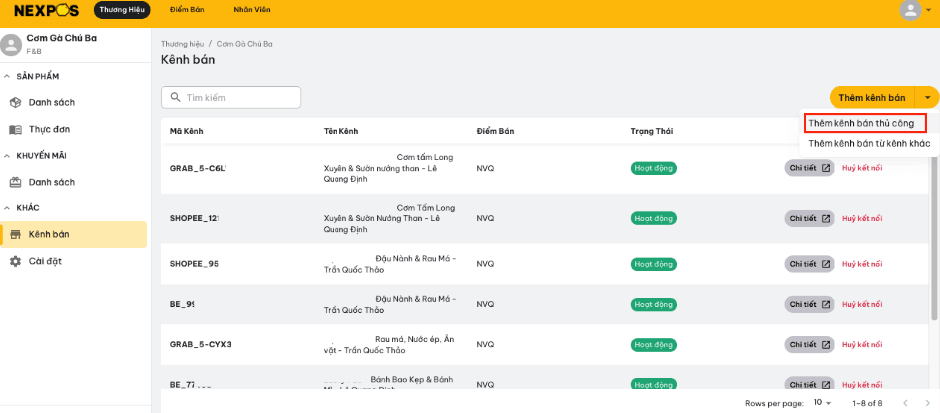Click the NEXPOS logo
Screen dimensions: 940x413
[46, 10]
